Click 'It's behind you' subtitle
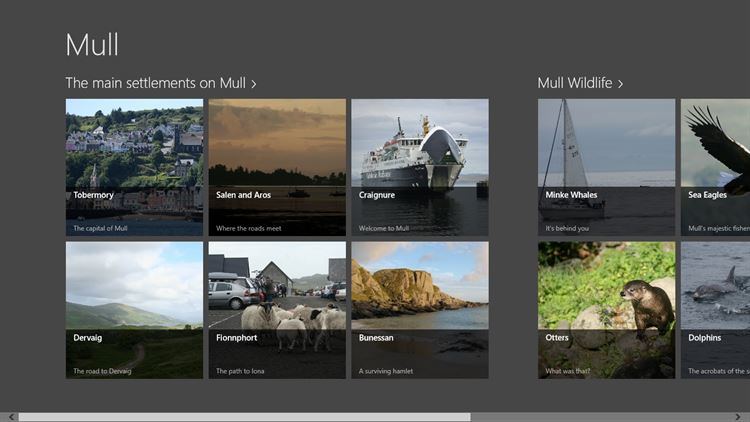The image size is (750, 422). coord(567,228)
